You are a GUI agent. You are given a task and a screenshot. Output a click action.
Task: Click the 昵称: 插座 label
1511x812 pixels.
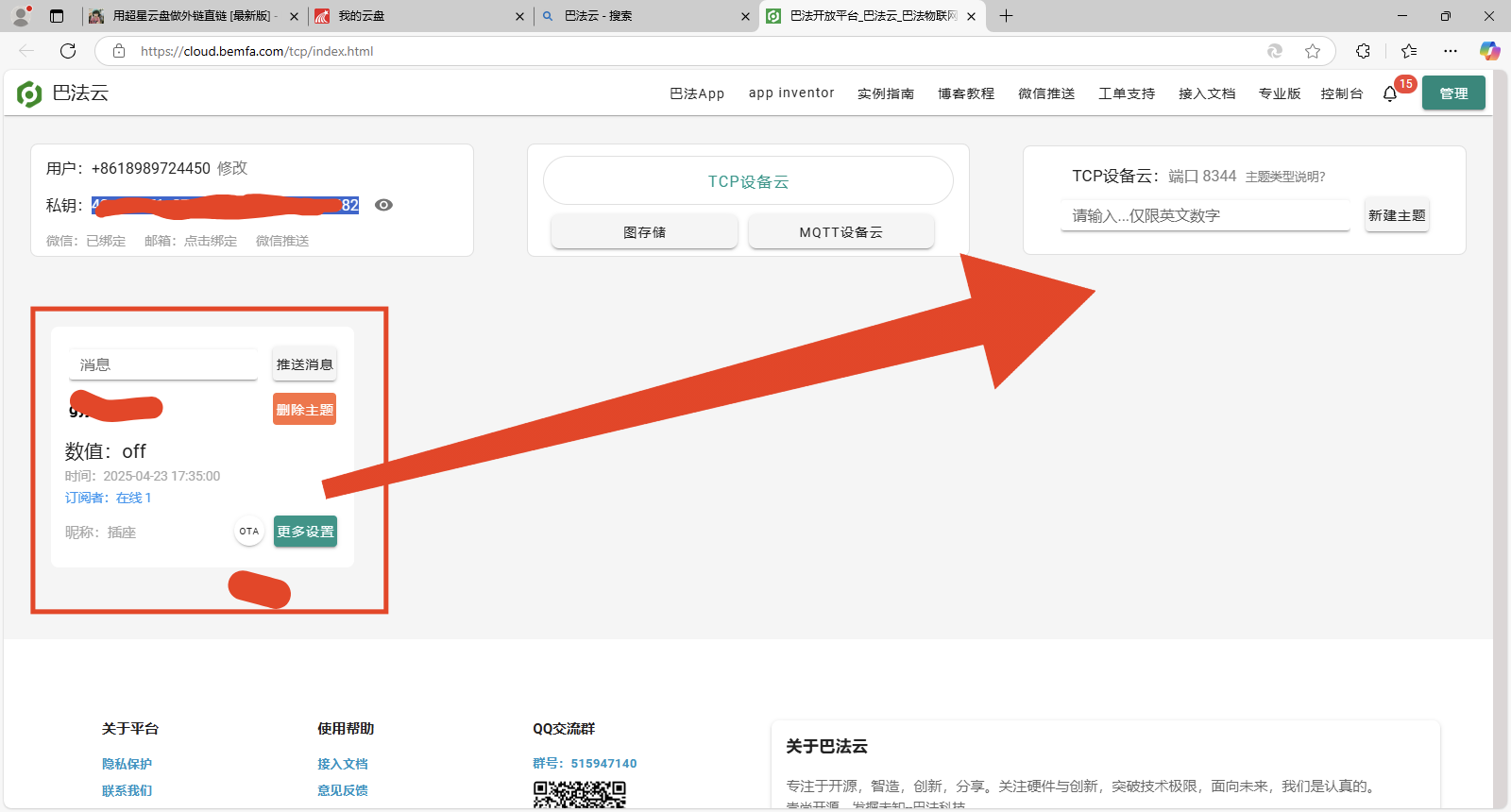[x=100, y=533]
